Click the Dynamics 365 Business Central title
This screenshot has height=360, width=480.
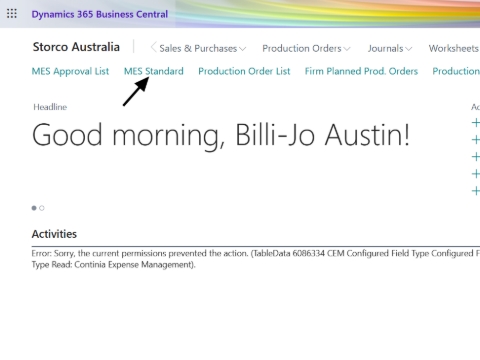point(100,14)
